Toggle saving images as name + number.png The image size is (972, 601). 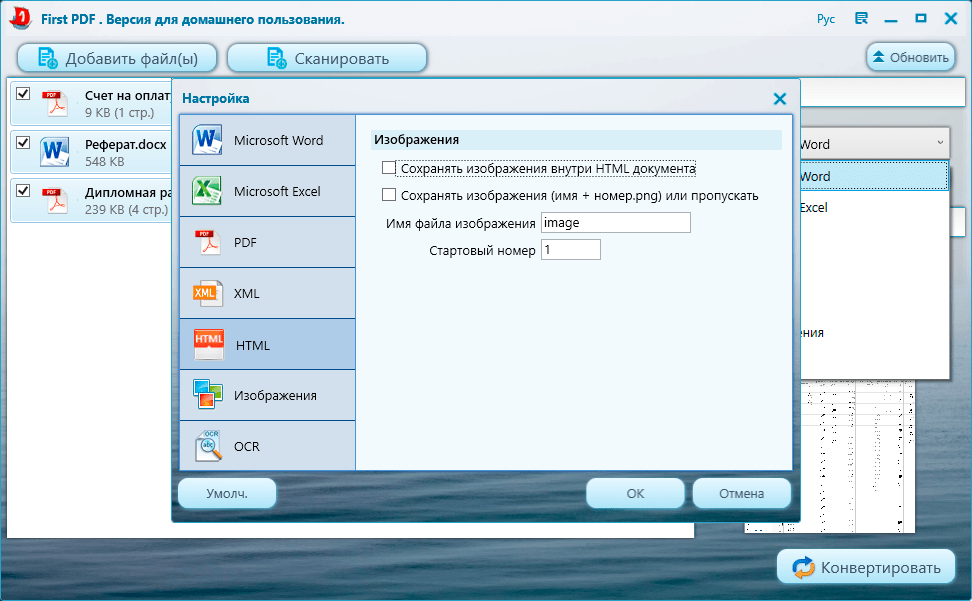[389, 195]
